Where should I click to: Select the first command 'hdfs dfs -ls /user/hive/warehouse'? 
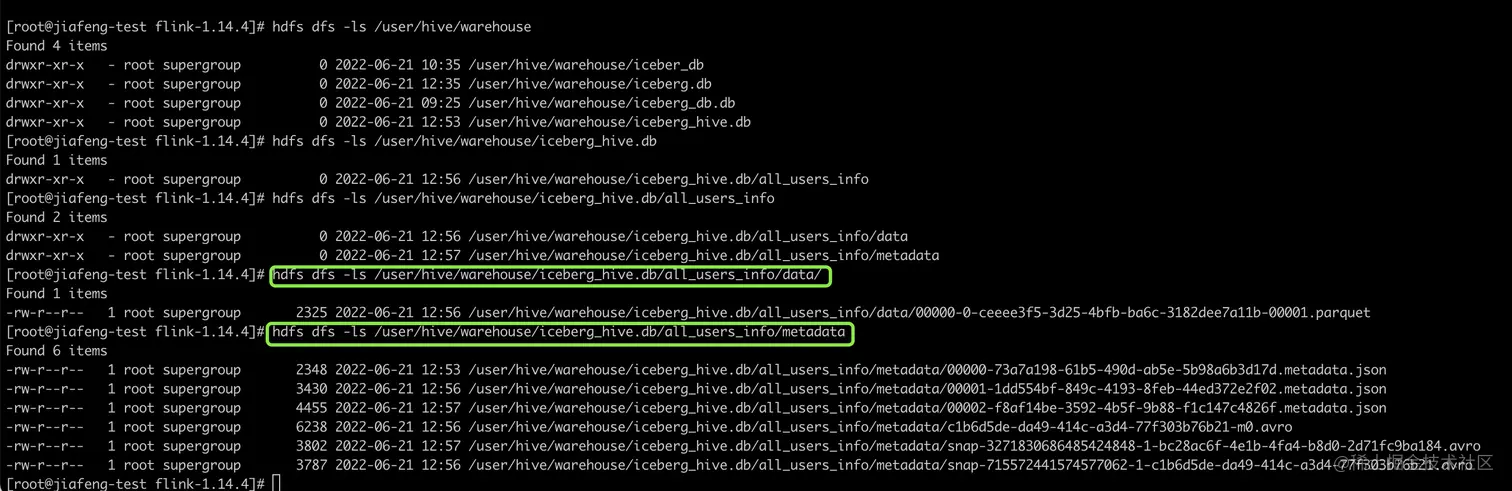402,27
